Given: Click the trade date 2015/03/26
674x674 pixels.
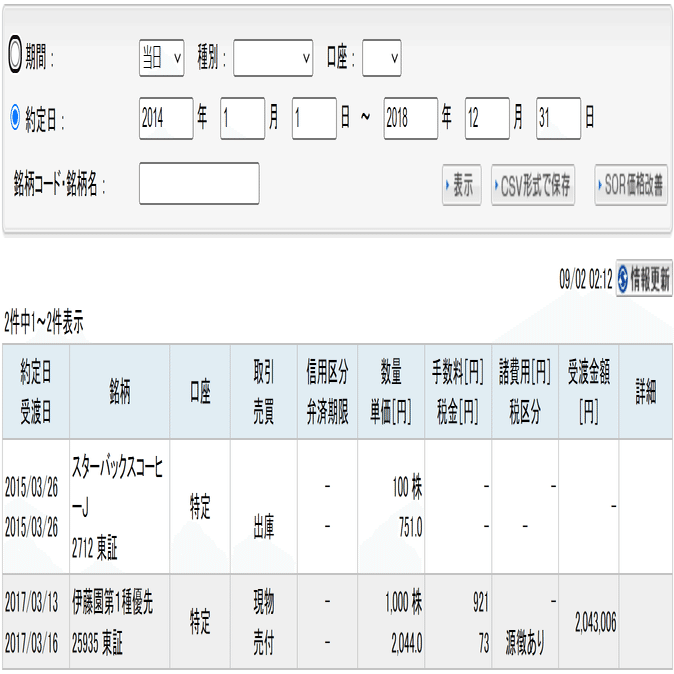Looking at the screenshot, I should 31,487.
